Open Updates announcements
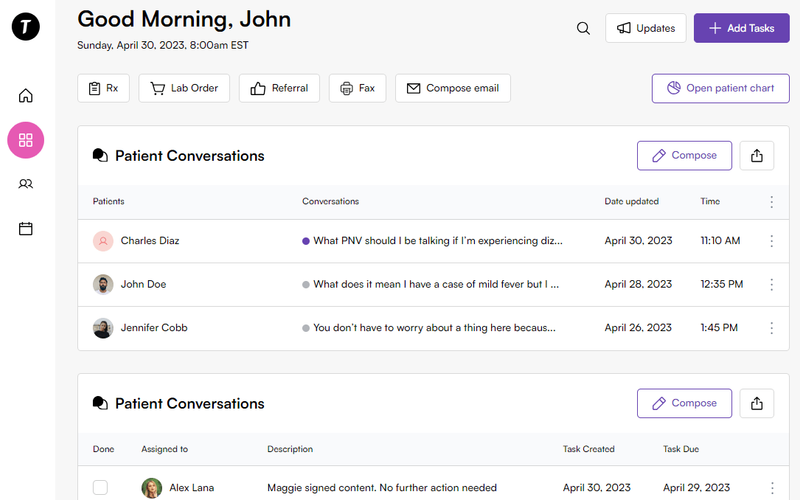Screen dimensions: 800x500 [x=645, y=28]
